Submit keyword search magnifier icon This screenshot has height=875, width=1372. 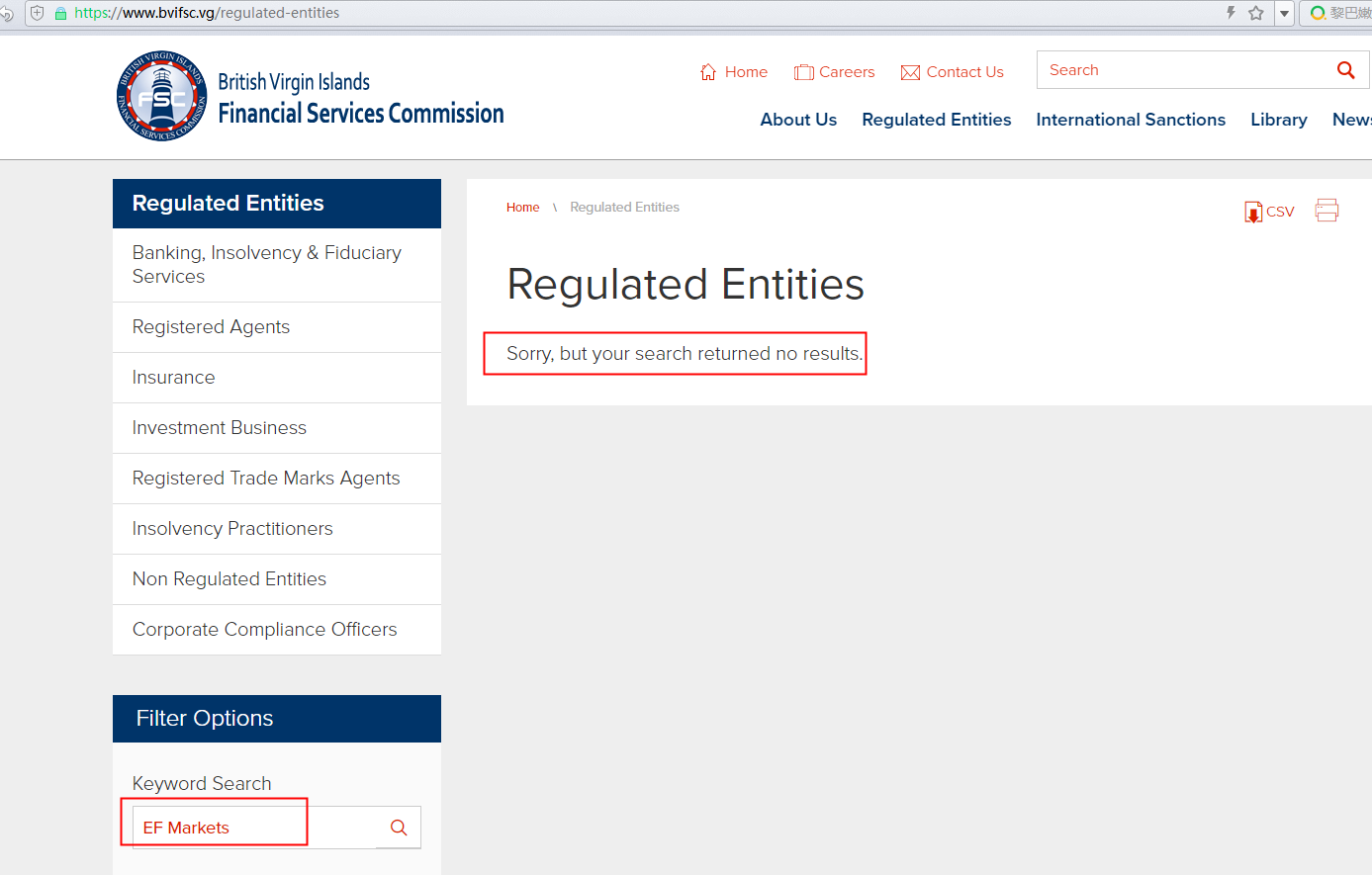[399, 828]
